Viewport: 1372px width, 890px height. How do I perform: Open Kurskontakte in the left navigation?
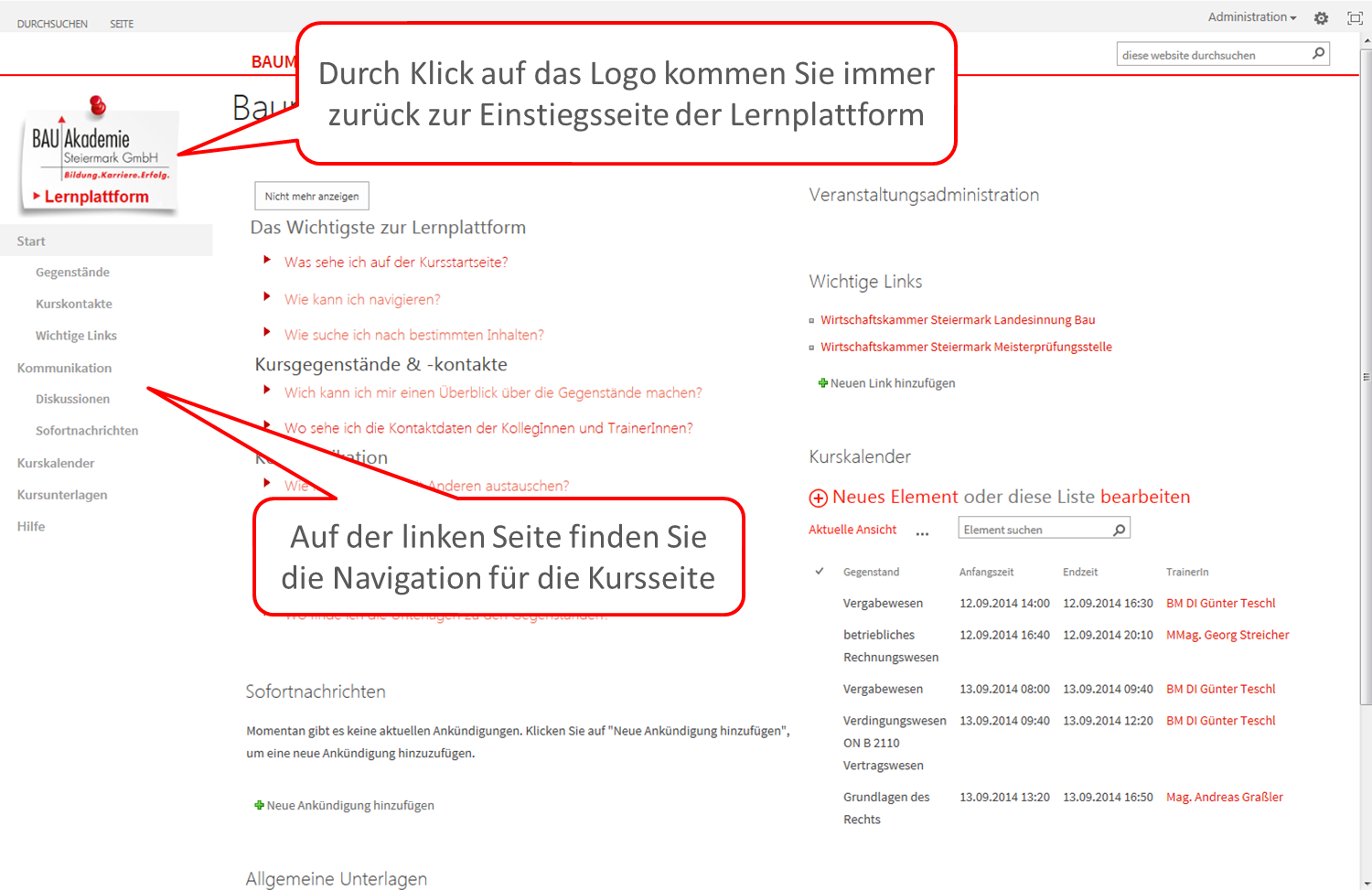pos(74,304)
